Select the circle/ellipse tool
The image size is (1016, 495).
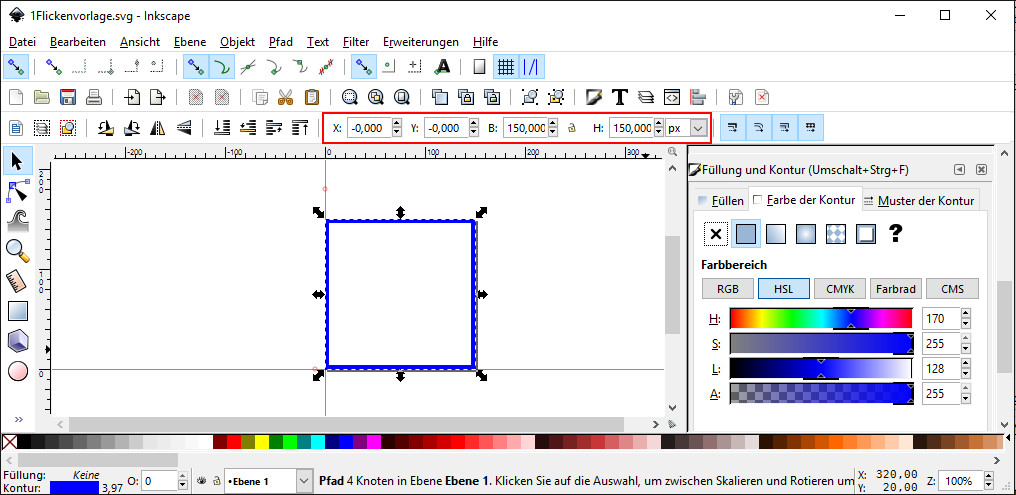pyautogui.click(x=17, y=372)
